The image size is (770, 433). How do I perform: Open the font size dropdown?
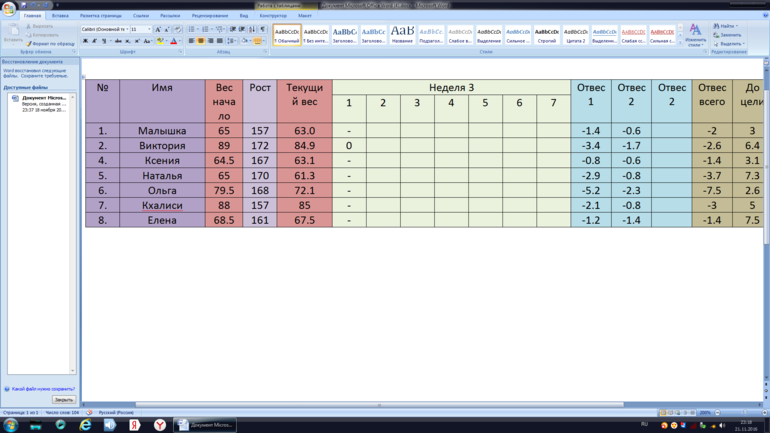click(149, 30)
